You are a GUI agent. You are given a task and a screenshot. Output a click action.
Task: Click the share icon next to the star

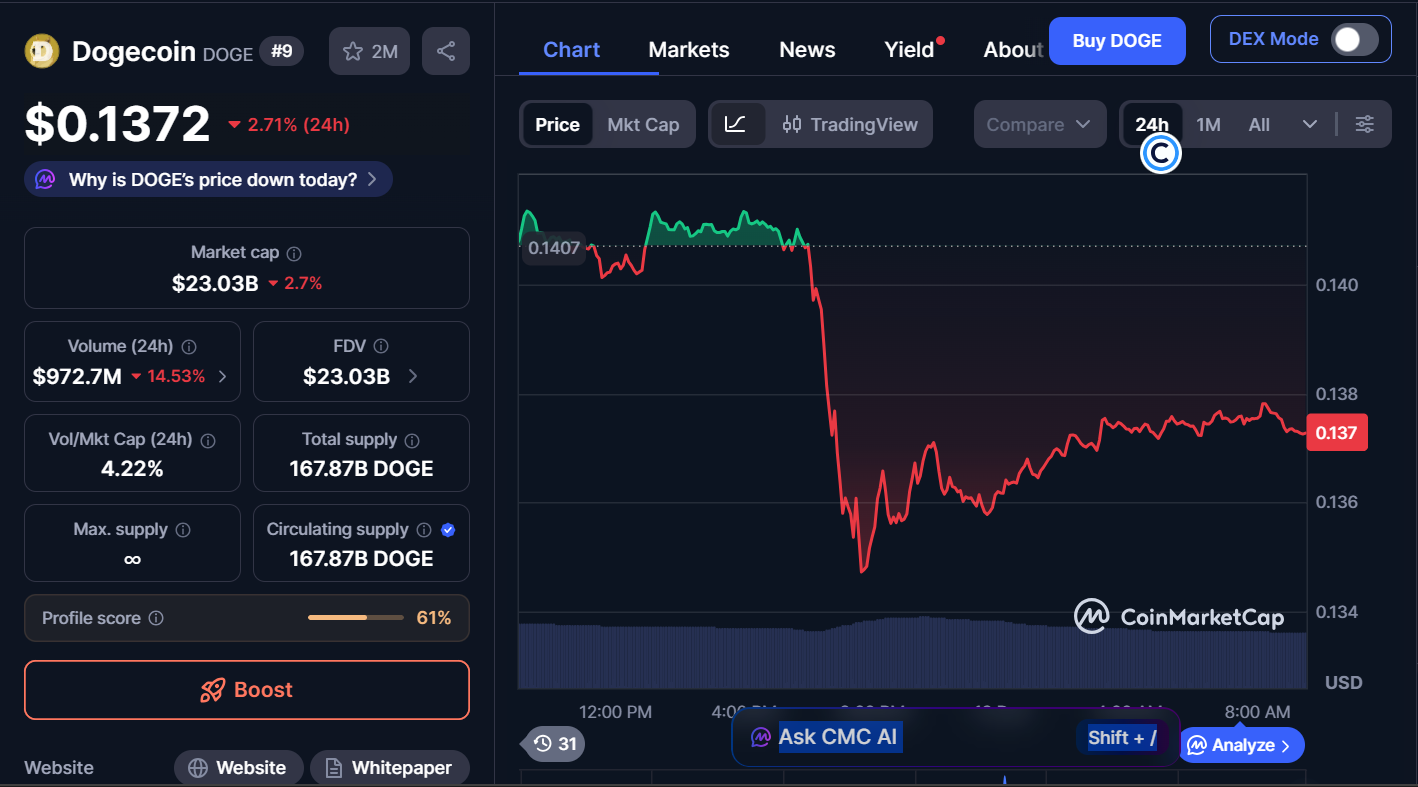click(445, 50)
